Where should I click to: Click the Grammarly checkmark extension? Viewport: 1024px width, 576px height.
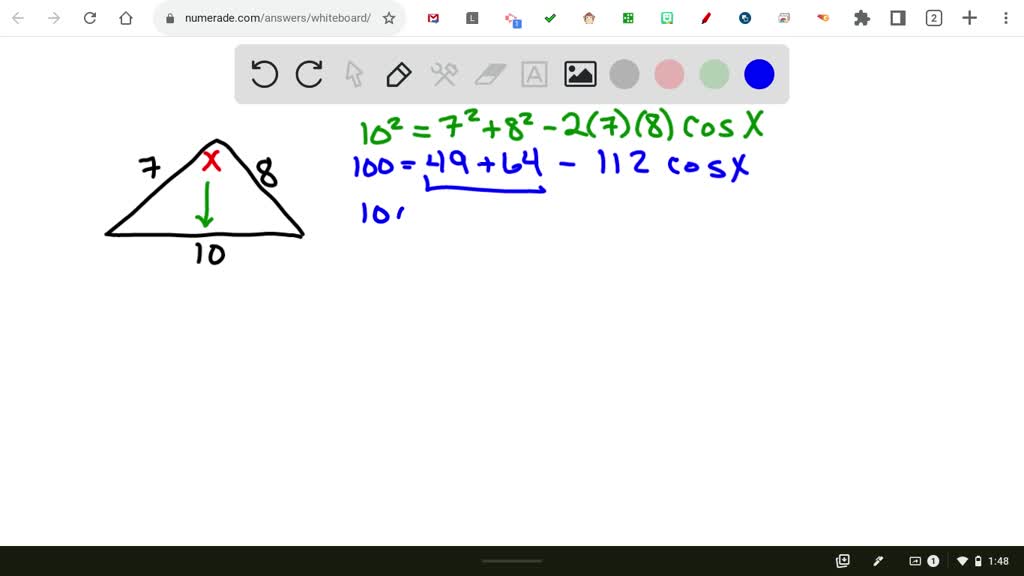(x=550, y=17)
